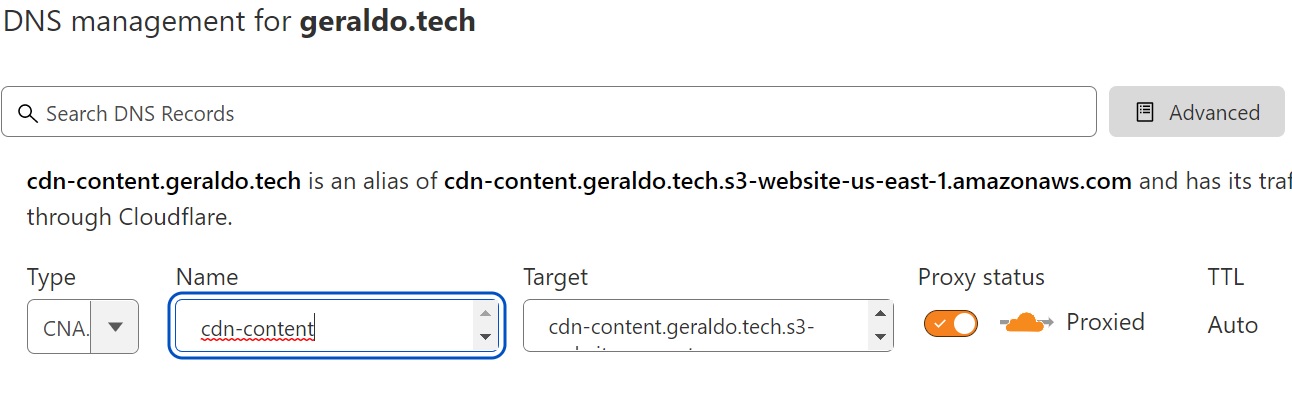Screen dimensions: 1292x412
Task: Select the TTL Auto value
Action: (x=1232, y=324)
